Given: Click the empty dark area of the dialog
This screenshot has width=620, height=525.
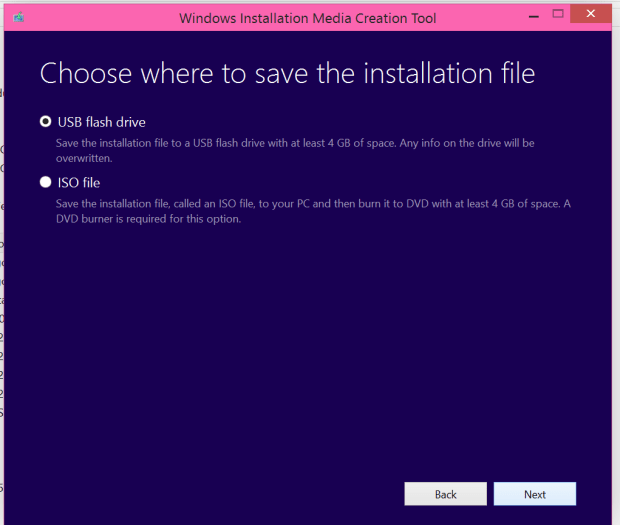Looking at the screenshot, I should pos(300,350).
